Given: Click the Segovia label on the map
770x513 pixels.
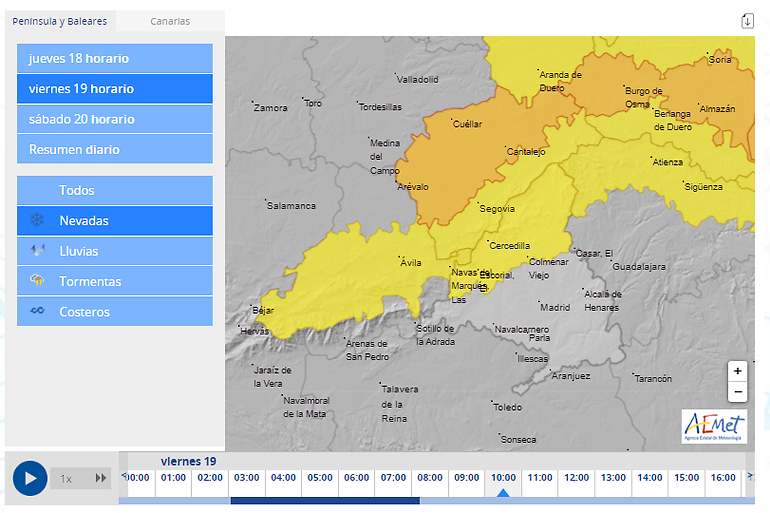Looking at the screenshot, I should tap(497, 209).
